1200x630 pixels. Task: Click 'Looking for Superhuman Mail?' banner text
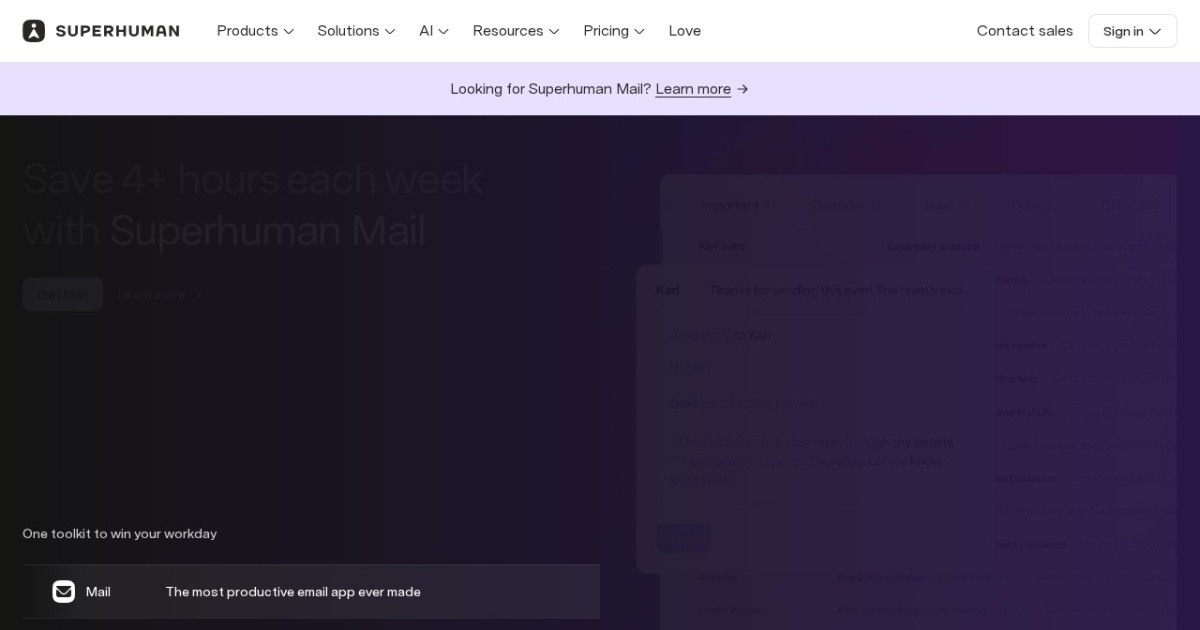click(x=550, y=89)
